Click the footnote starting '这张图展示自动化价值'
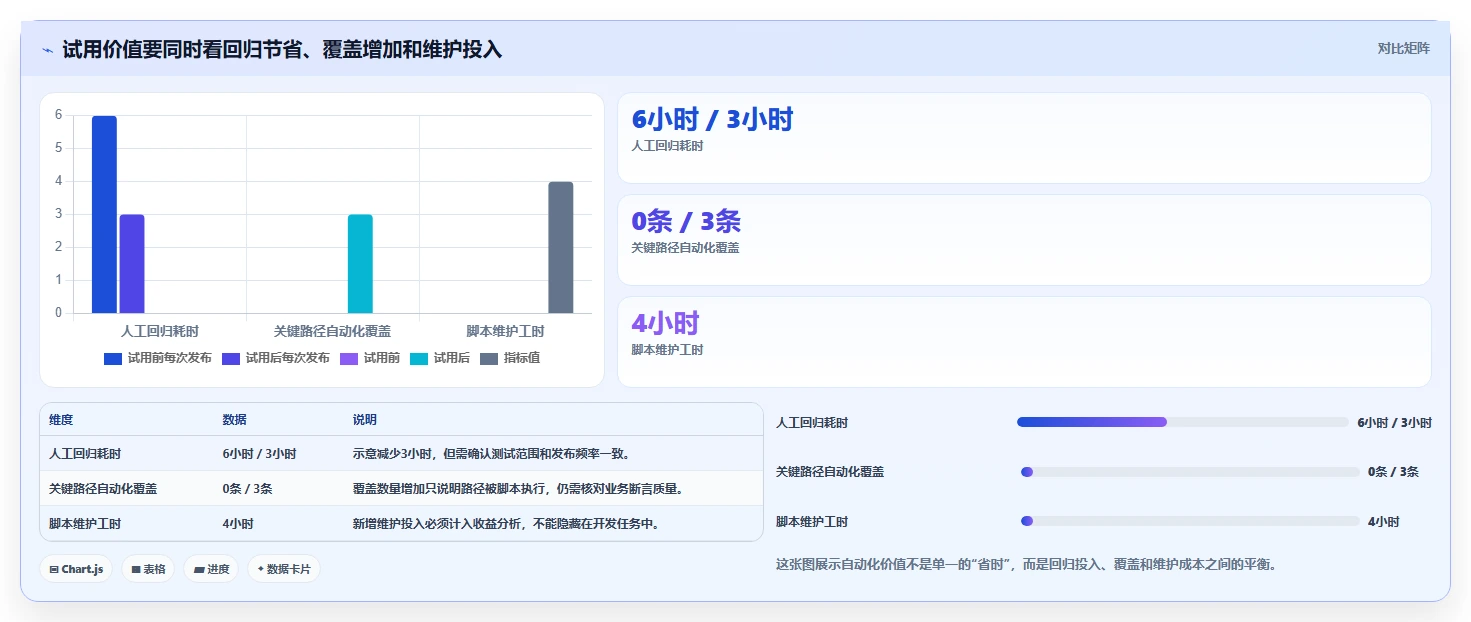This screenshot has width=1471, height=622. click(x=1027, y=564)
